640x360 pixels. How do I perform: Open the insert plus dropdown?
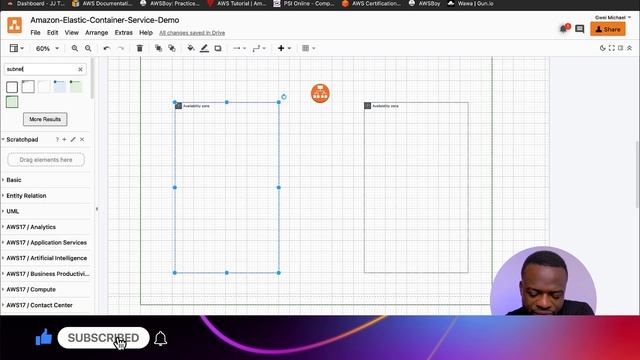click(x=284, y=48)
